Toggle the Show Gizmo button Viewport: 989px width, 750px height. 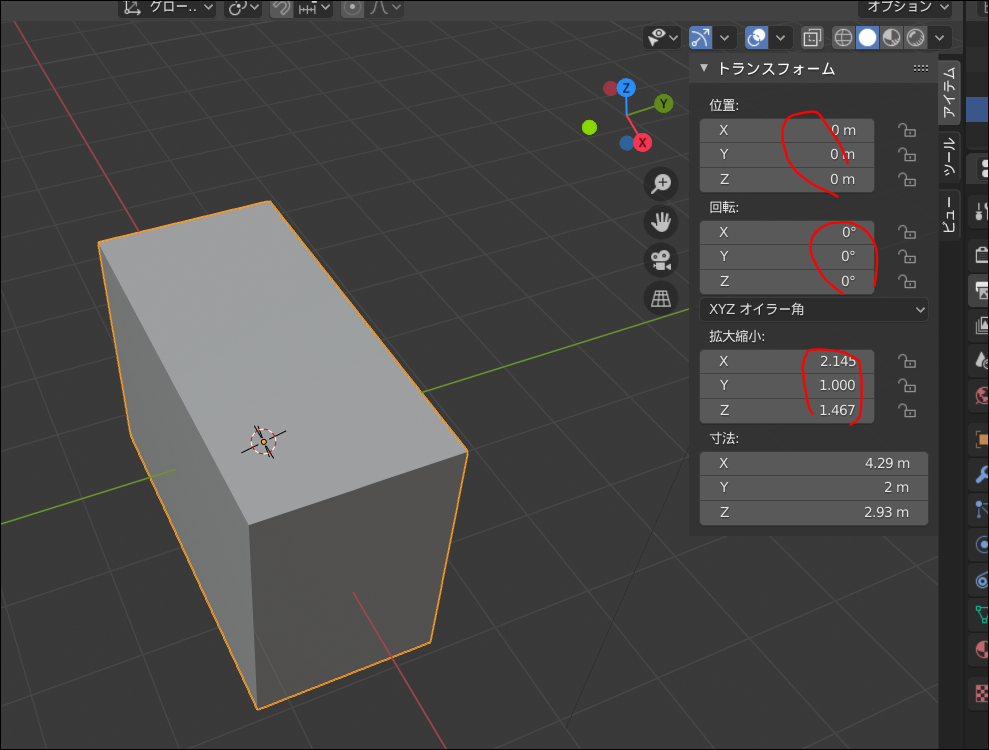click(x=700, y=38)
